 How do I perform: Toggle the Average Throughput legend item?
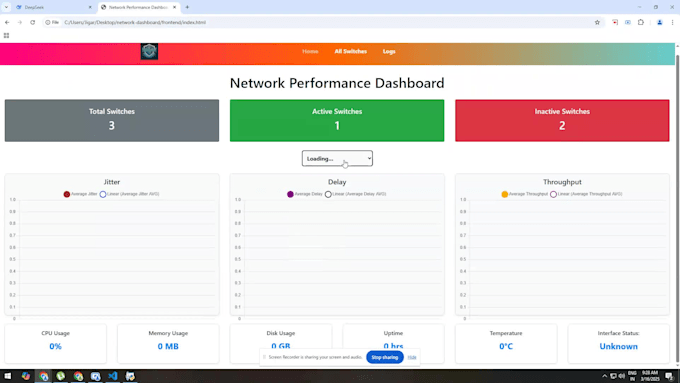coord(524,194)
